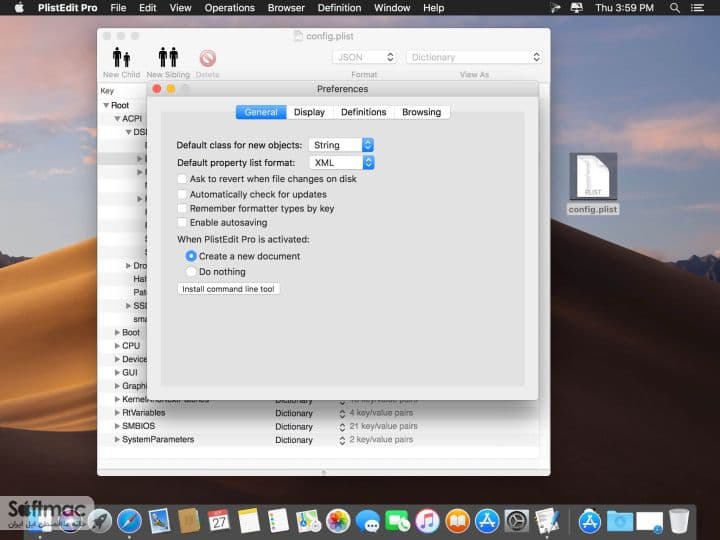Collapse the Root tree node
Screen dimensions: 720x540
point(106,105)
